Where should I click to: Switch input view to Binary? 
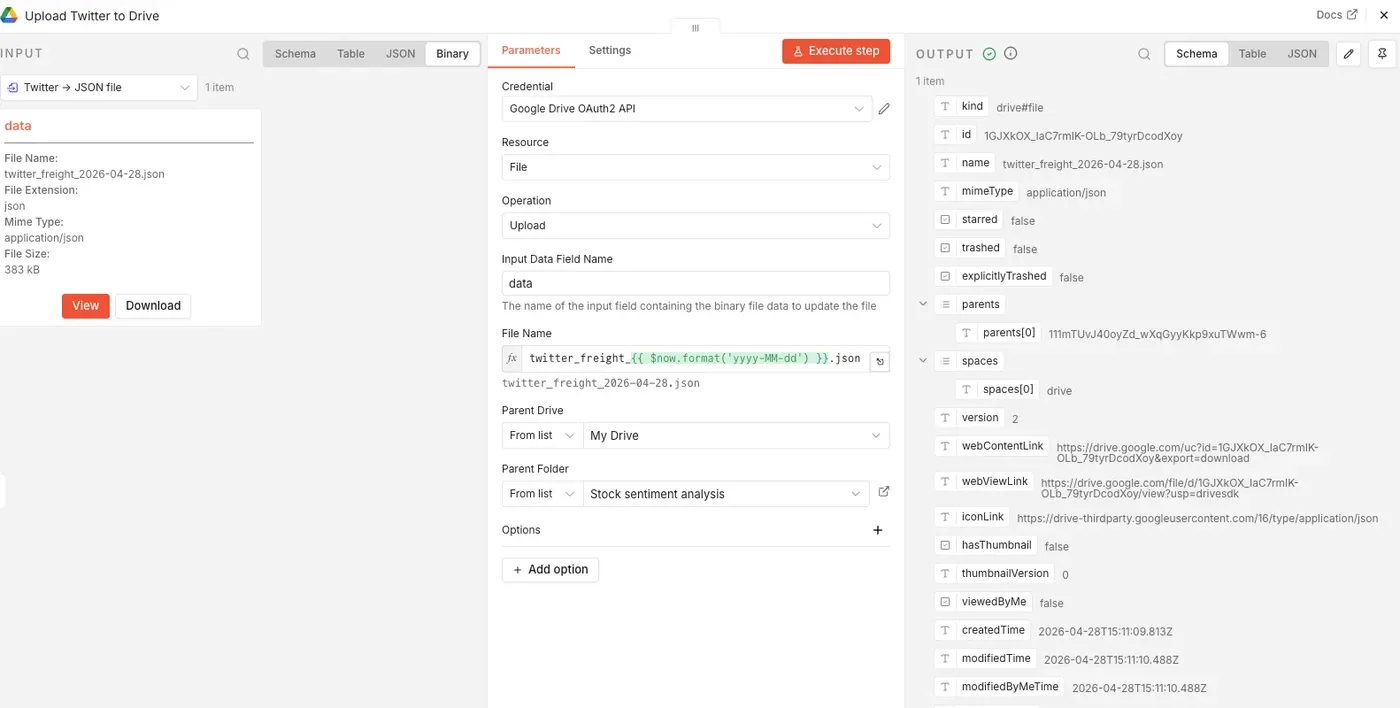point(452,54)
